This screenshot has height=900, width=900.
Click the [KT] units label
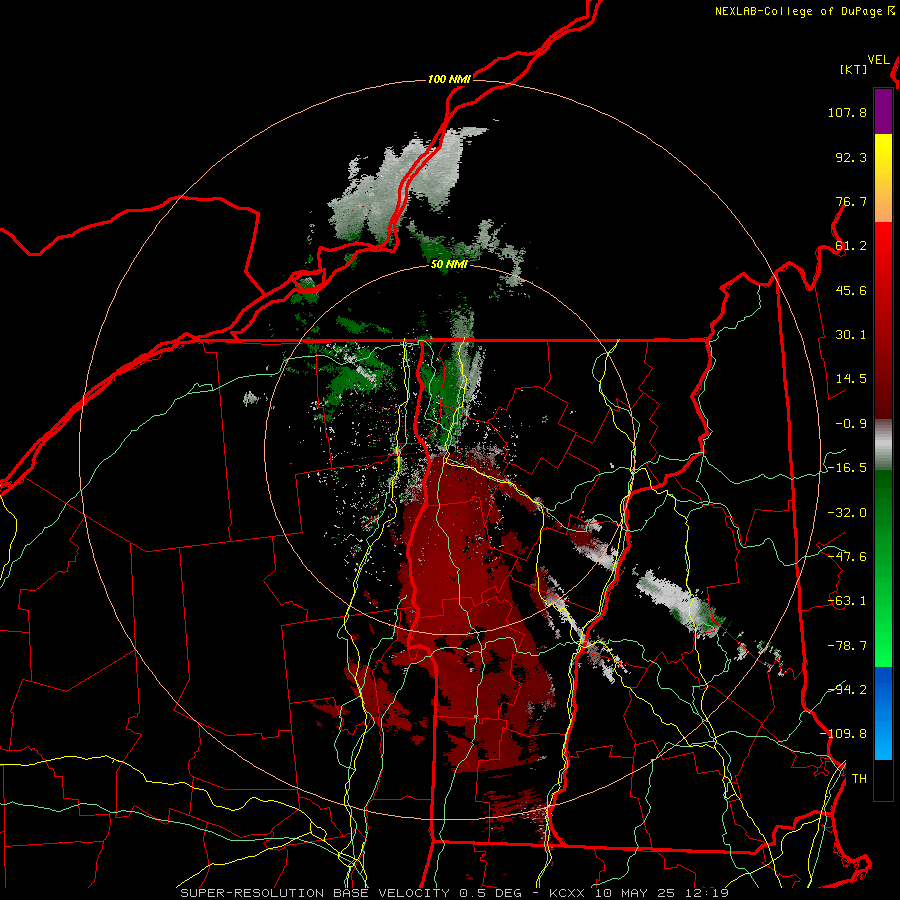[x=854, y=69]
